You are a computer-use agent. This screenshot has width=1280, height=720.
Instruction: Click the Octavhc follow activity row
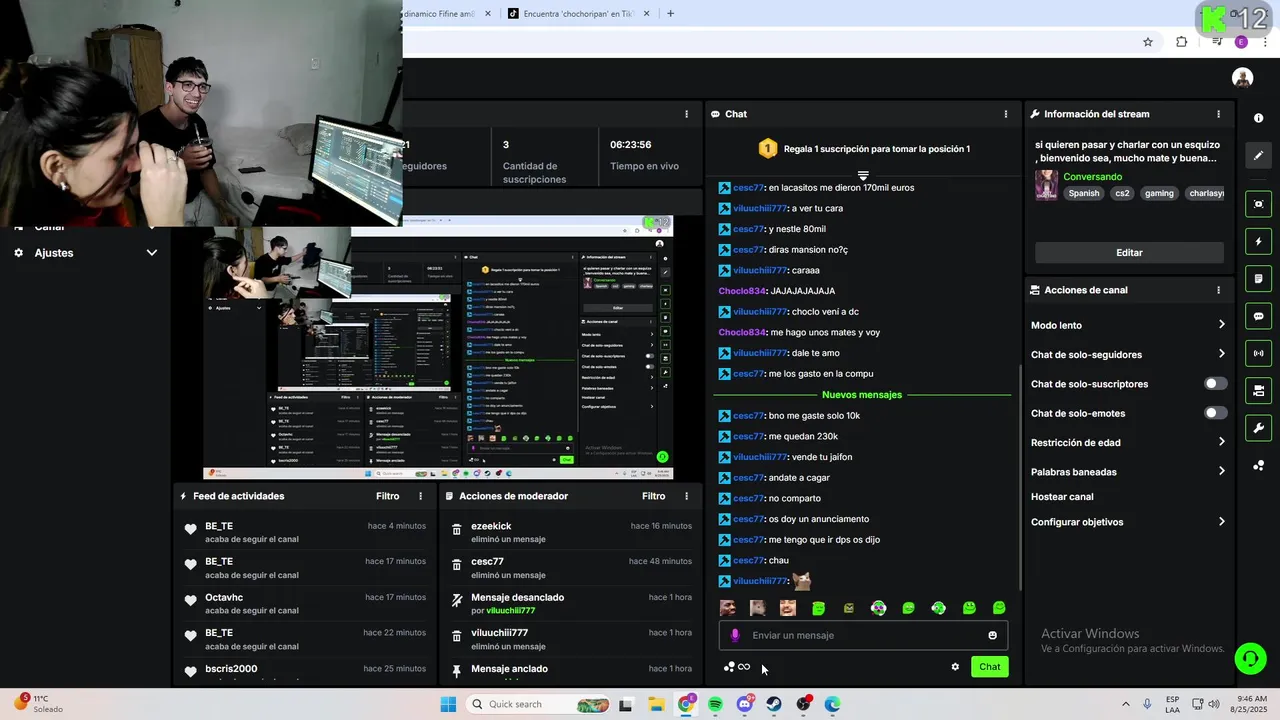point(305,604)
